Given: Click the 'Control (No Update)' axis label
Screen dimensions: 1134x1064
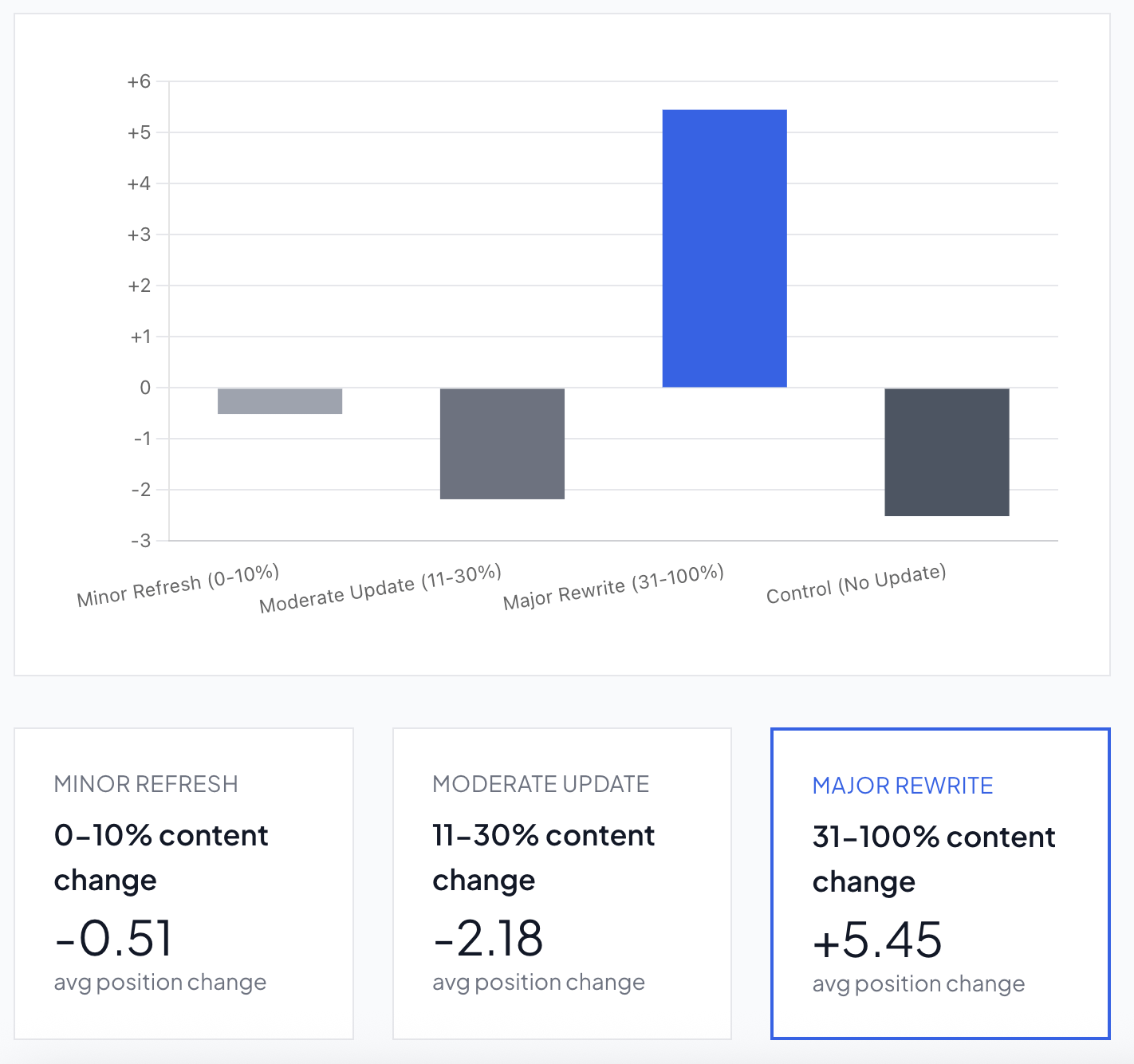Looking at the screenshot, I should tap(856, 585).
